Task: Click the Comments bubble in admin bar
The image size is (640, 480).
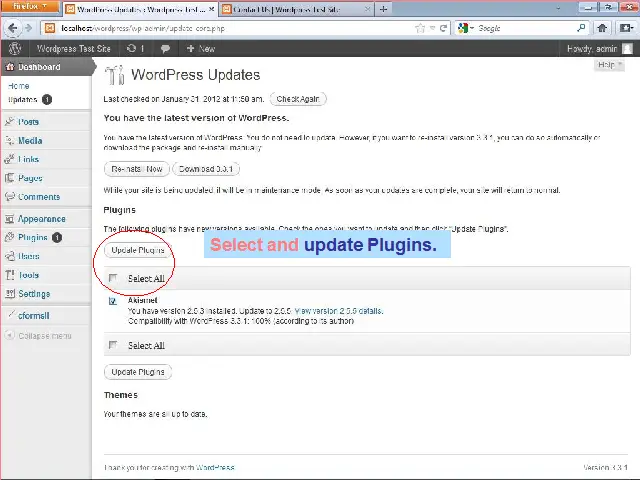Action: pos(165,48)
